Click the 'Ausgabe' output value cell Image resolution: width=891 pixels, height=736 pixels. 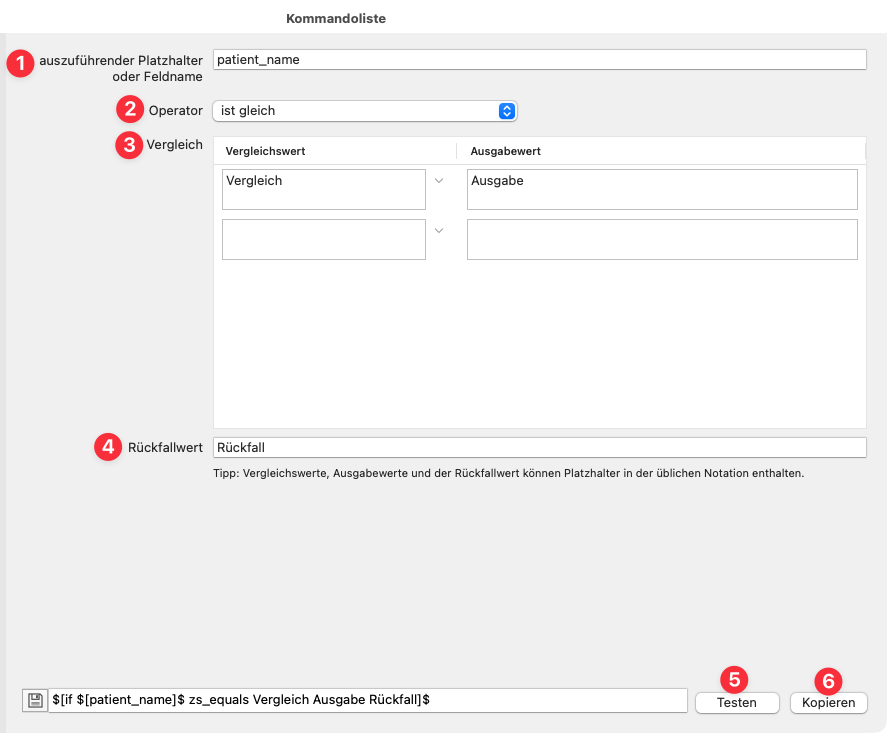coord(662,189)
